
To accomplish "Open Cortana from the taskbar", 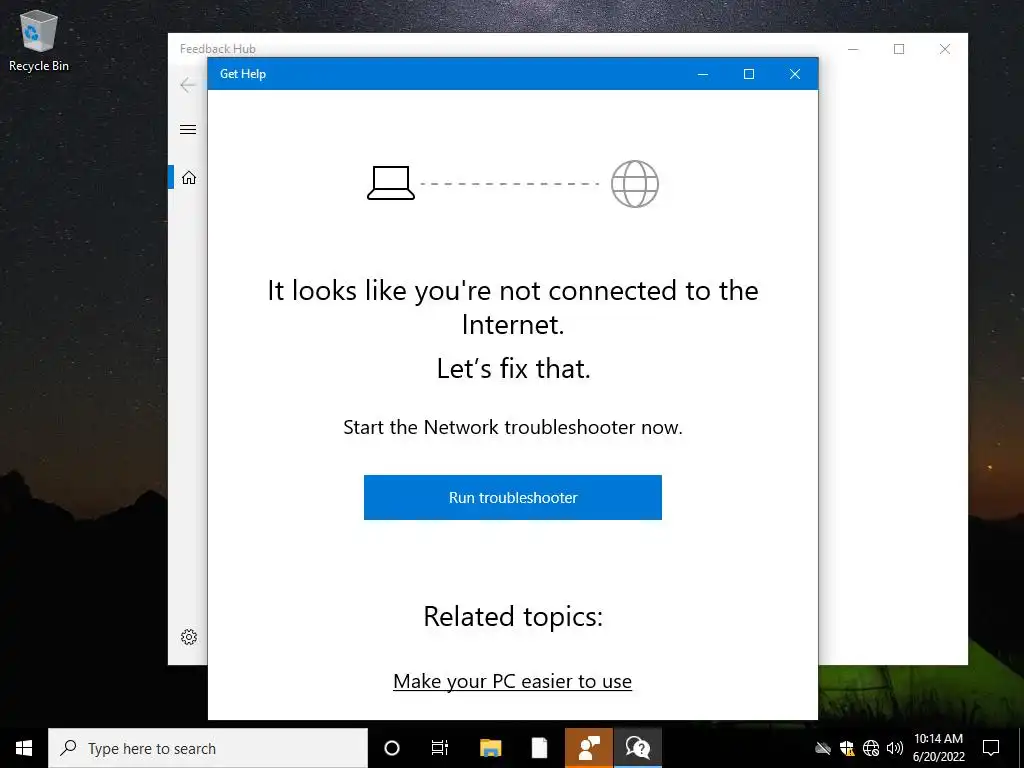I will [392, 748].
